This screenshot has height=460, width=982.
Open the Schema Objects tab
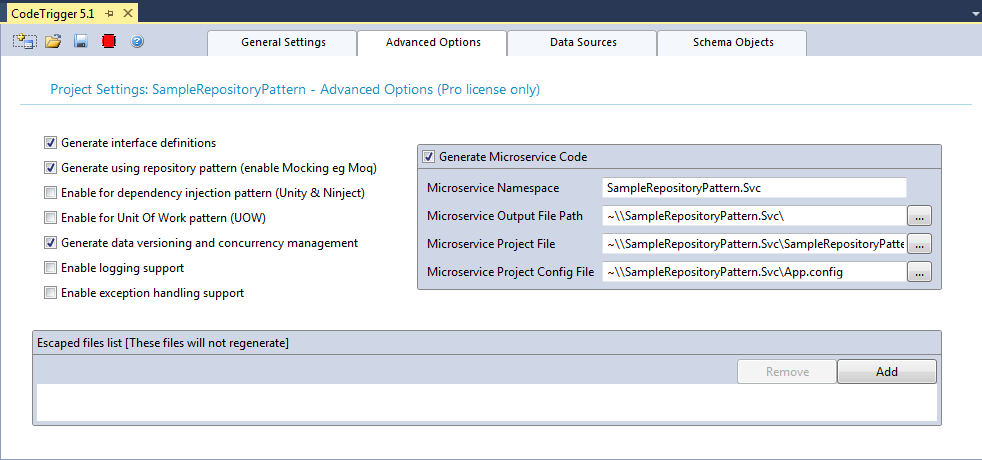[732, 43]
